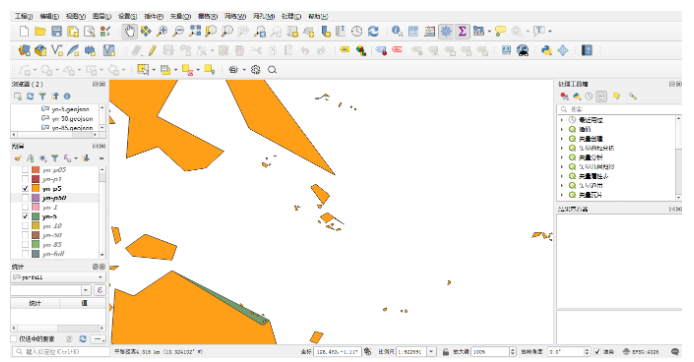Open the Help menu
This screenshot has height=362, width=694.
tap(318, 16)
